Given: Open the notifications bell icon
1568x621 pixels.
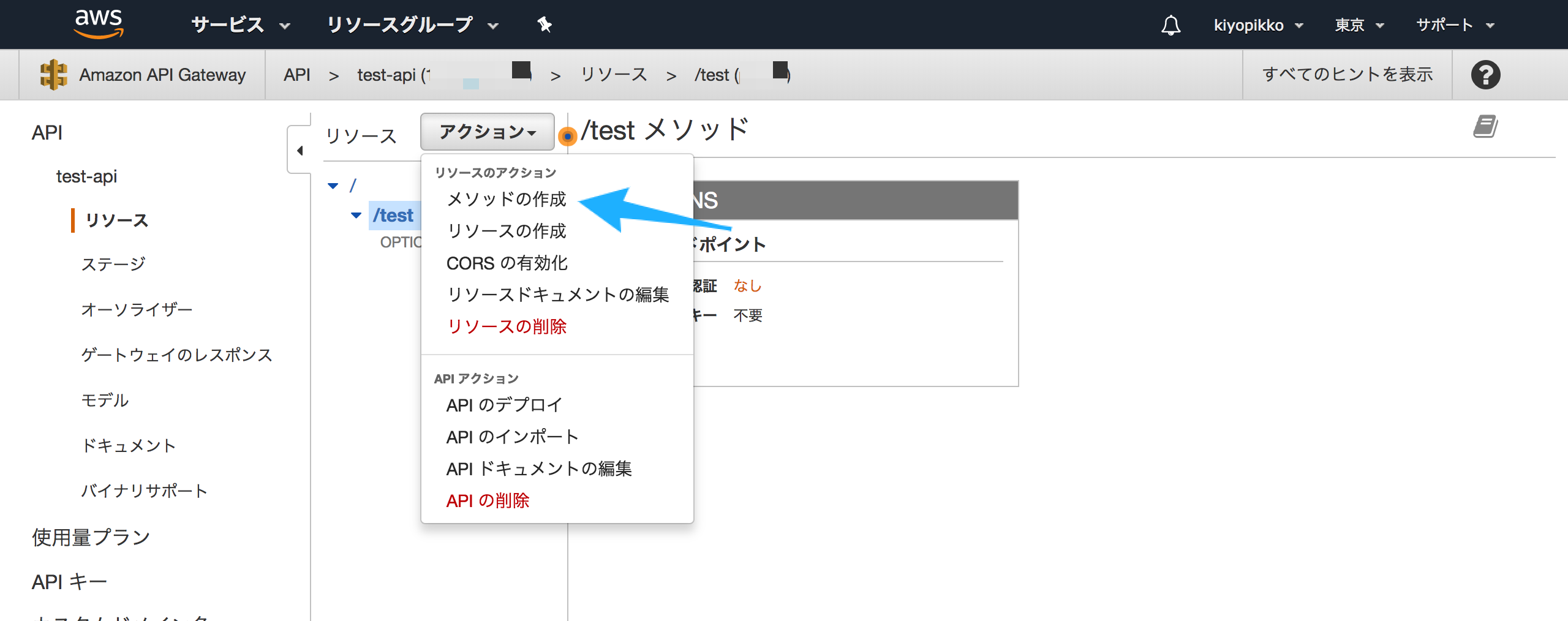Looking at the screenshot, I should (x=1170, y=25).
